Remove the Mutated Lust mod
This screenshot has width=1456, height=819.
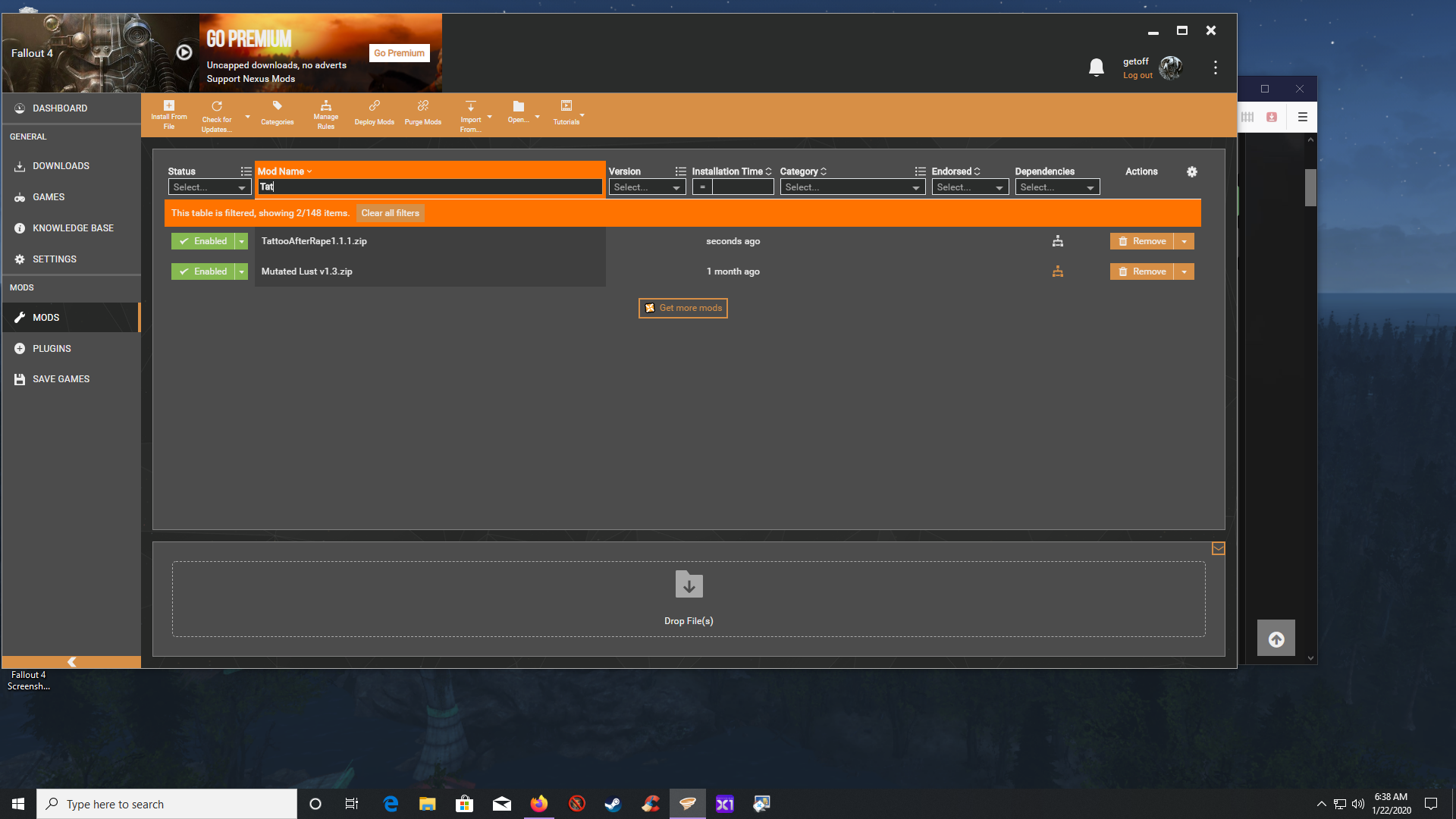pos(1141,271)
